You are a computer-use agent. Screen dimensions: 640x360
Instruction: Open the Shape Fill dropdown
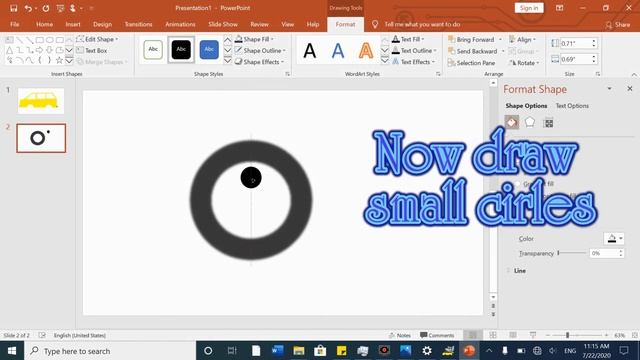coord(254,39)
